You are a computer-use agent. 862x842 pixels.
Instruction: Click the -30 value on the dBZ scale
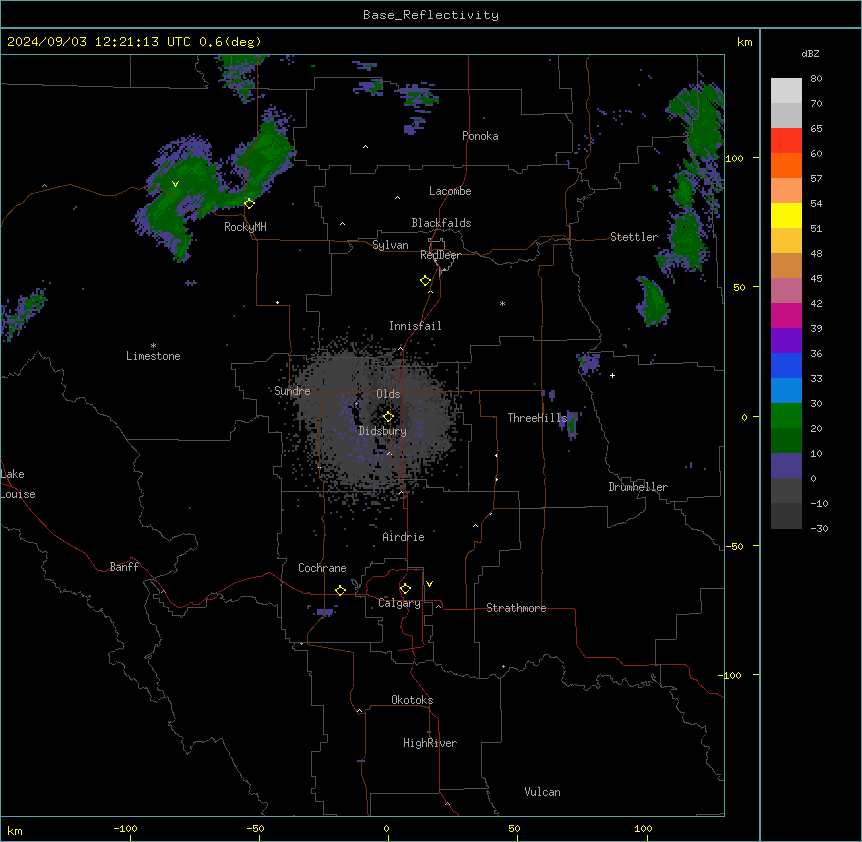(x=819, y=528)
